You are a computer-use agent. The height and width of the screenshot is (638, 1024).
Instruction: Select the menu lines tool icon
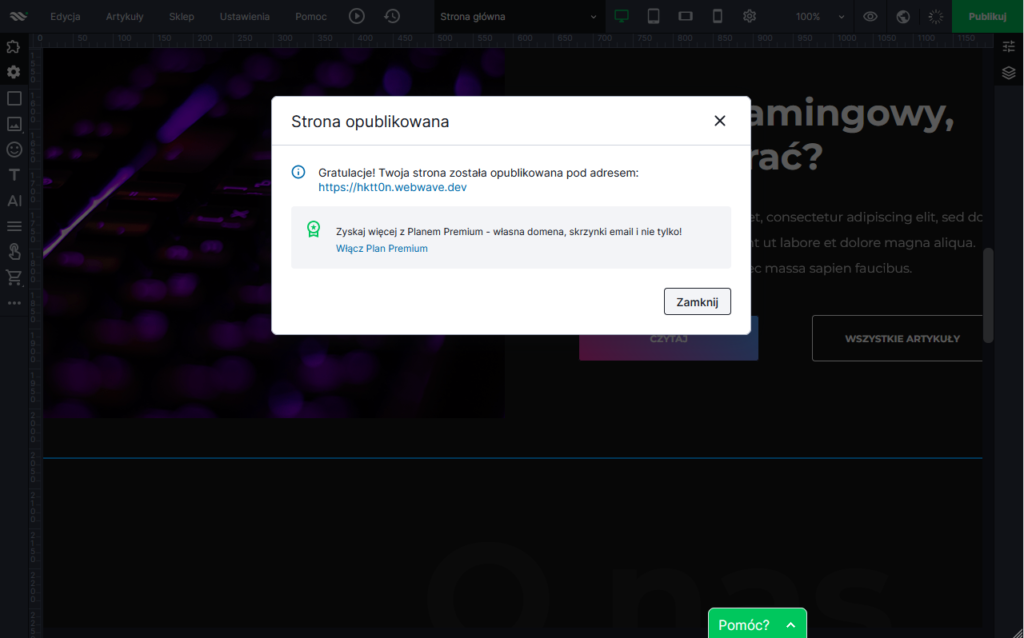click(14, 226)
